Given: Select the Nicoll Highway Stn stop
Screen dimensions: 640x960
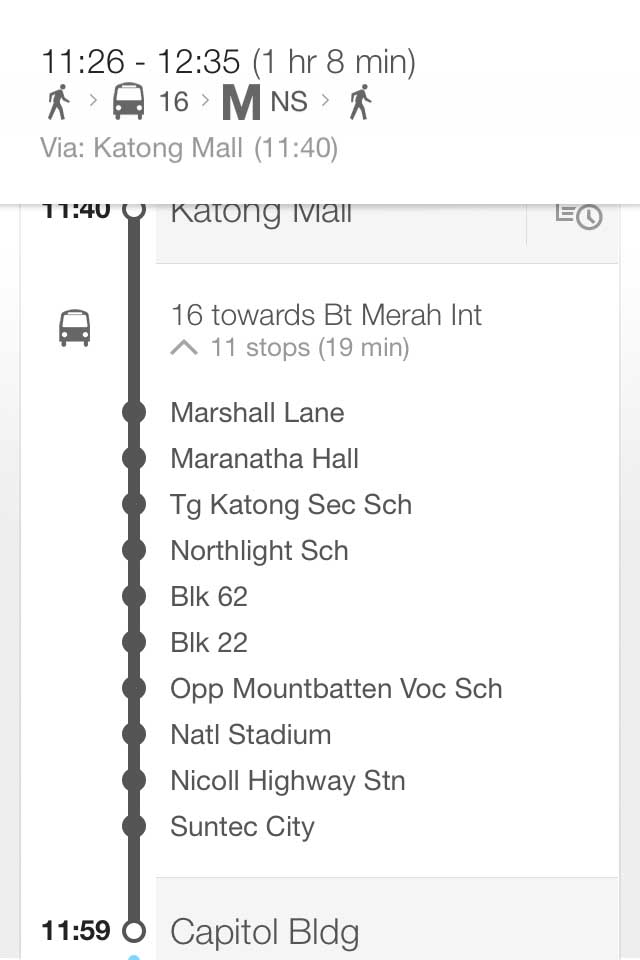Looking at the screenshot, I should pos(288,780).
